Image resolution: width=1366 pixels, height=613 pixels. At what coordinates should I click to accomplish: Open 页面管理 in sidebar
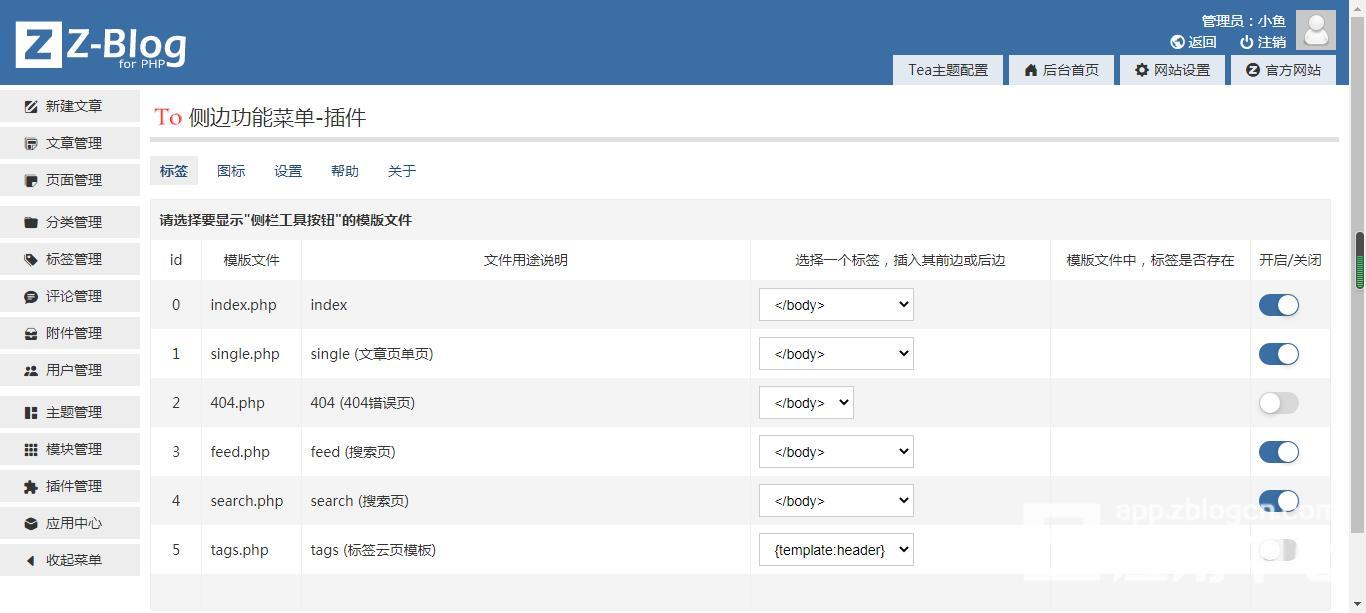[x=70, y=180]
